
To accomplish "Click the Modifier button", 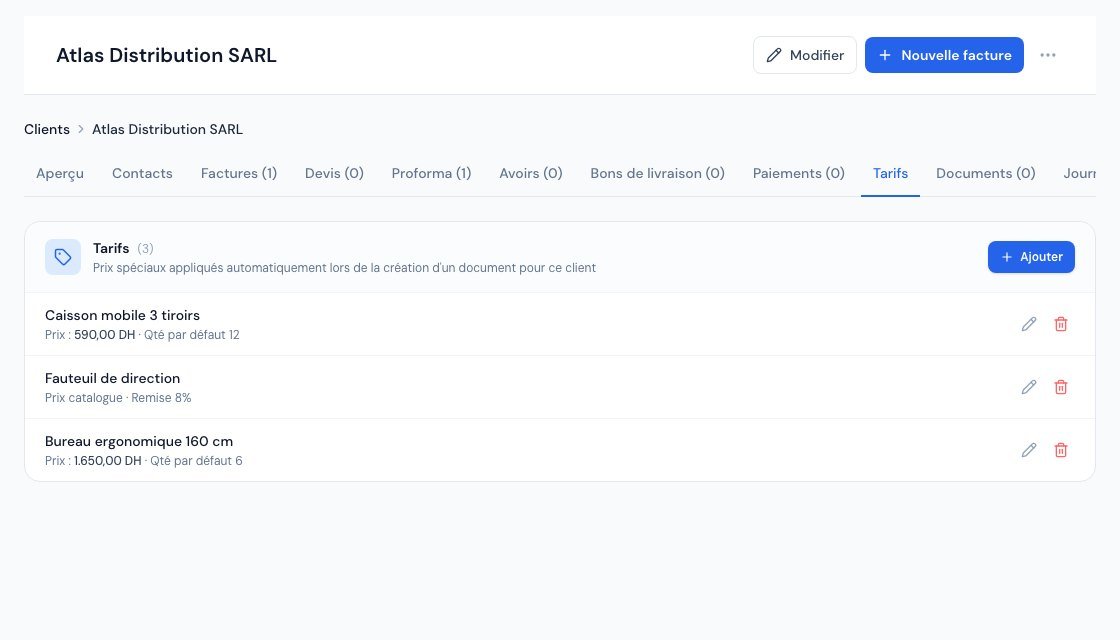I will pos(805,55).
